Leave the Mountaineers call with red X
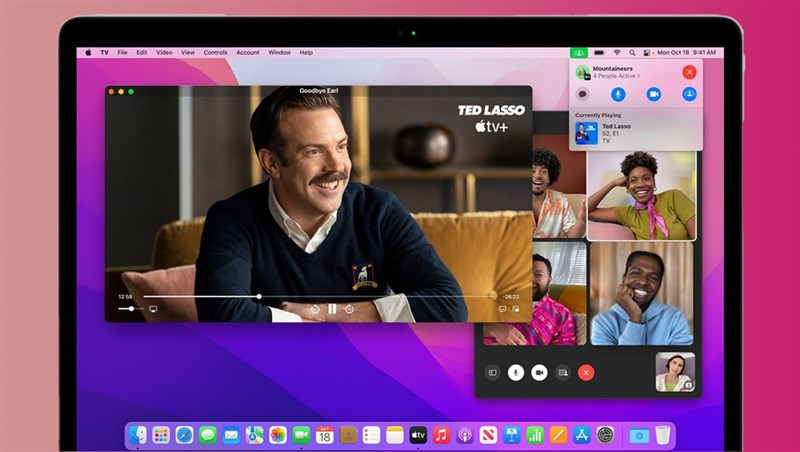This screenshot has height=452, width=800. pos(689,72)
